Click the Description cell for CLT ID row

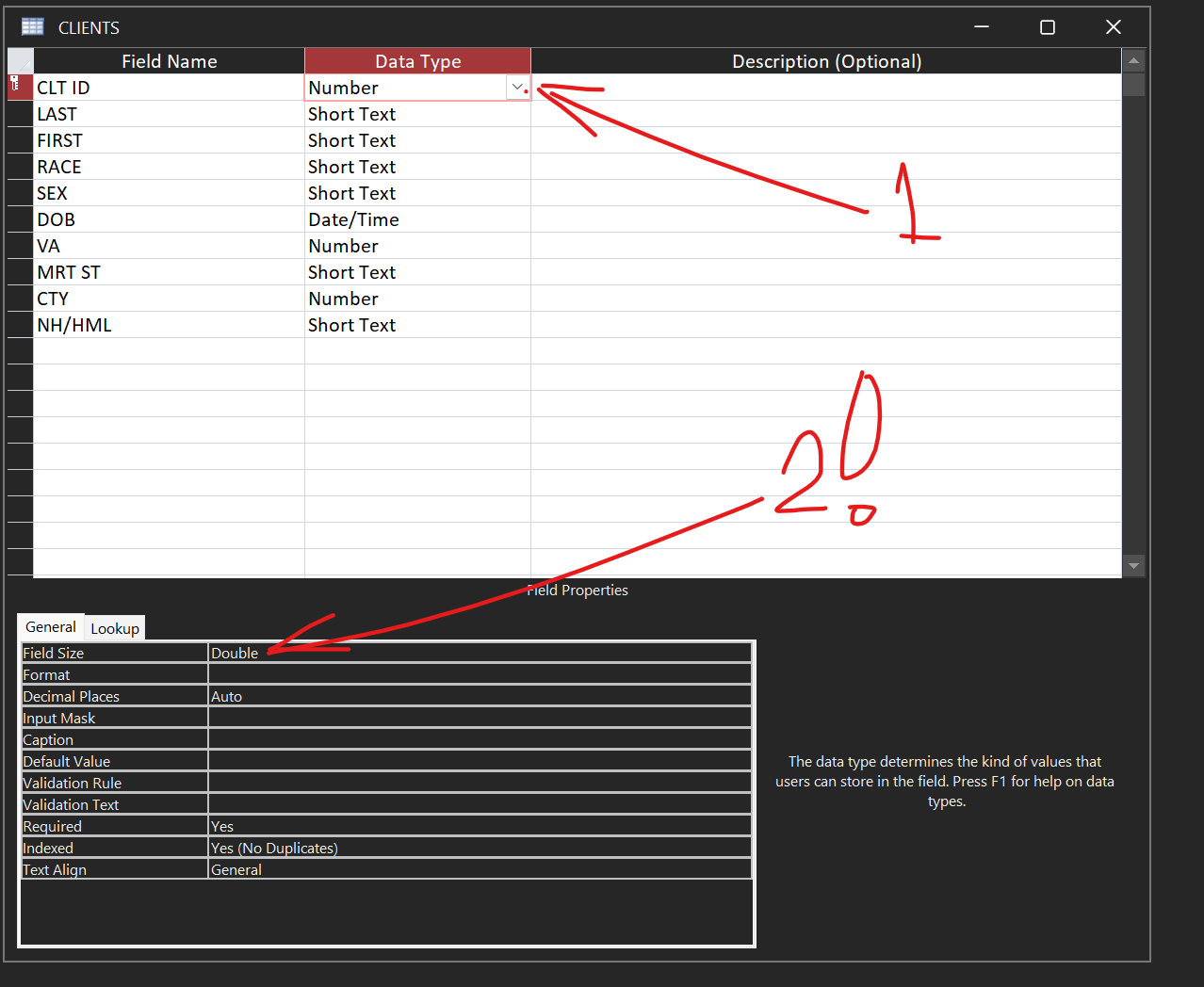(x=826, y=88)
